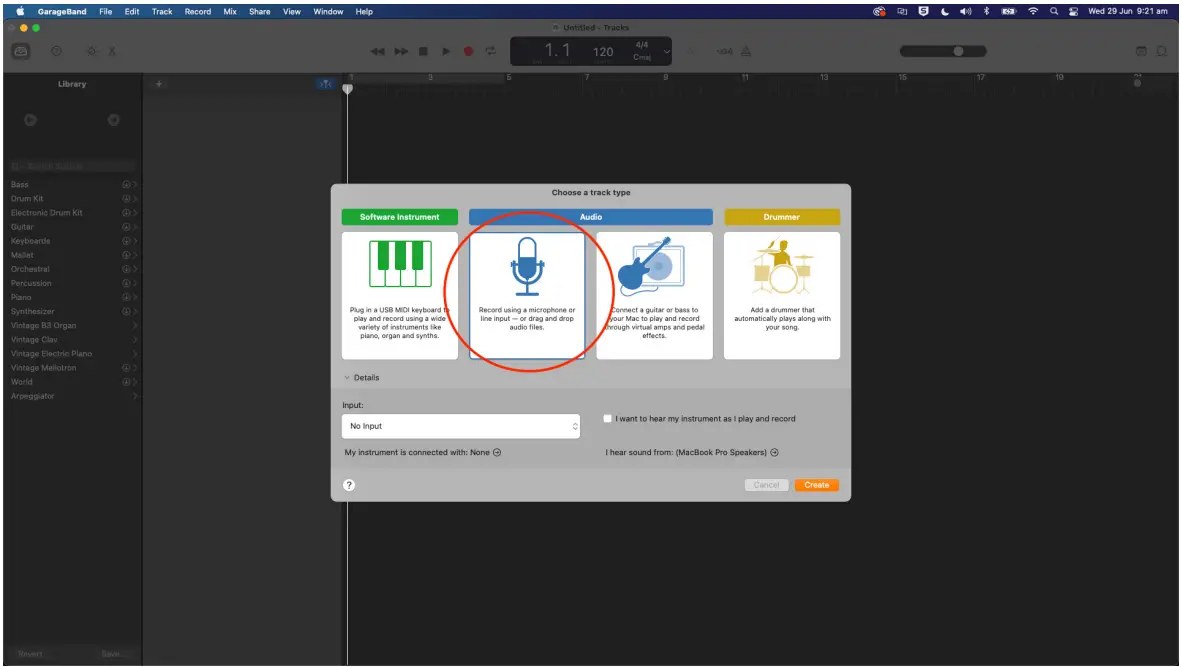Select the microphone audio track card
The image size is (1182, 667).
coord(527,295)
